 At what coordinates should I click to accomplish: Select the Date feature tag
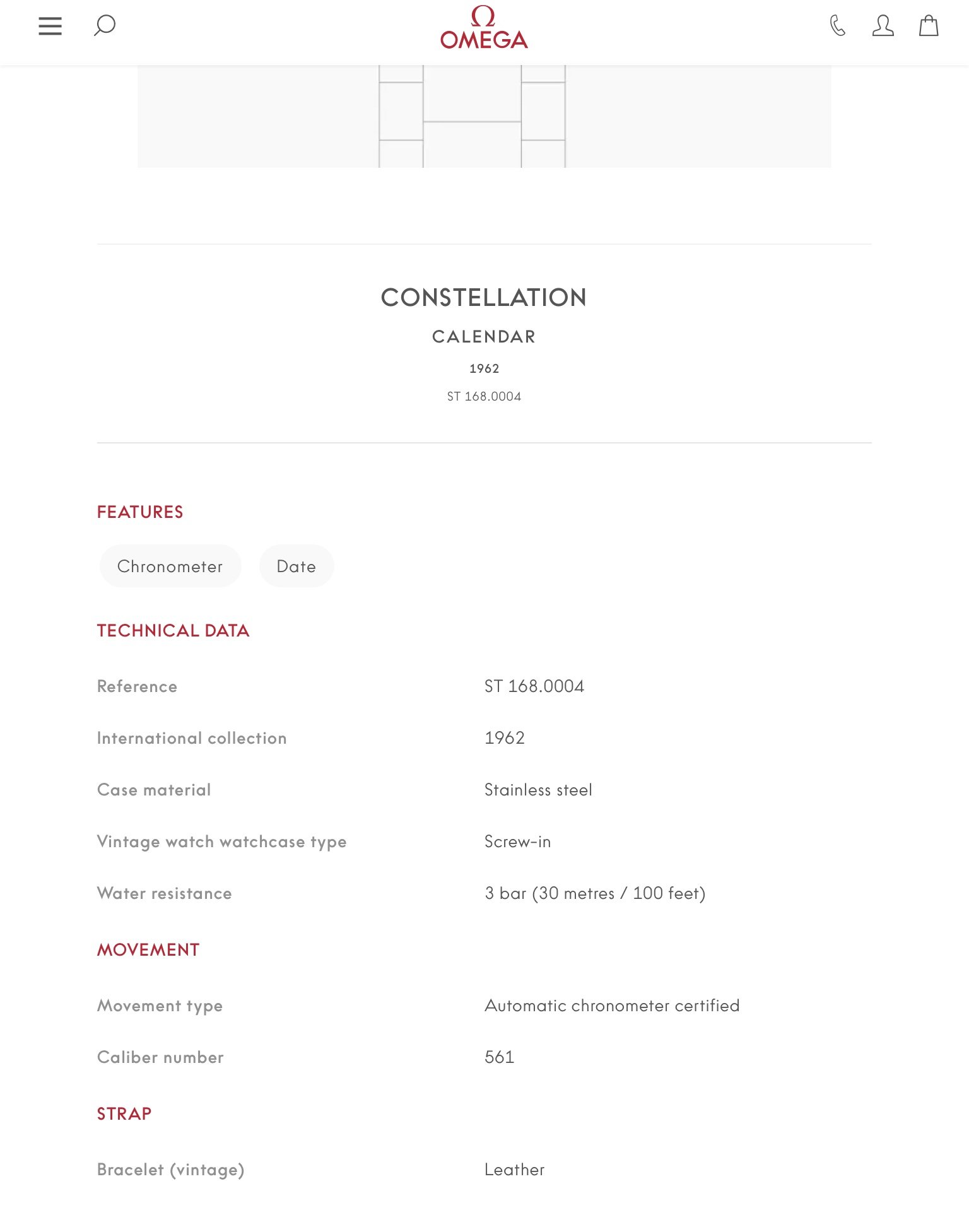coord(297,566)
